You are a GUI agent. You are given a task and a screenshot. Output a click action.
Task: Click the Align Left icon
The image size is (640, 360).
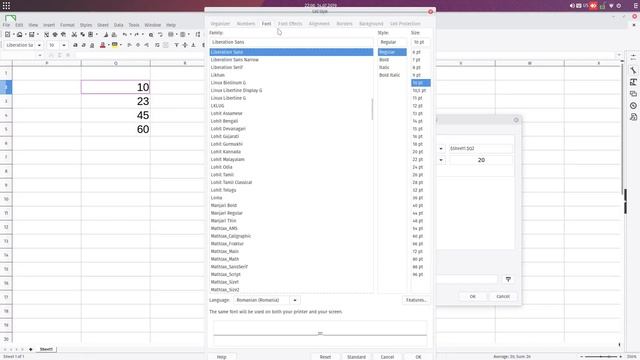129,45
